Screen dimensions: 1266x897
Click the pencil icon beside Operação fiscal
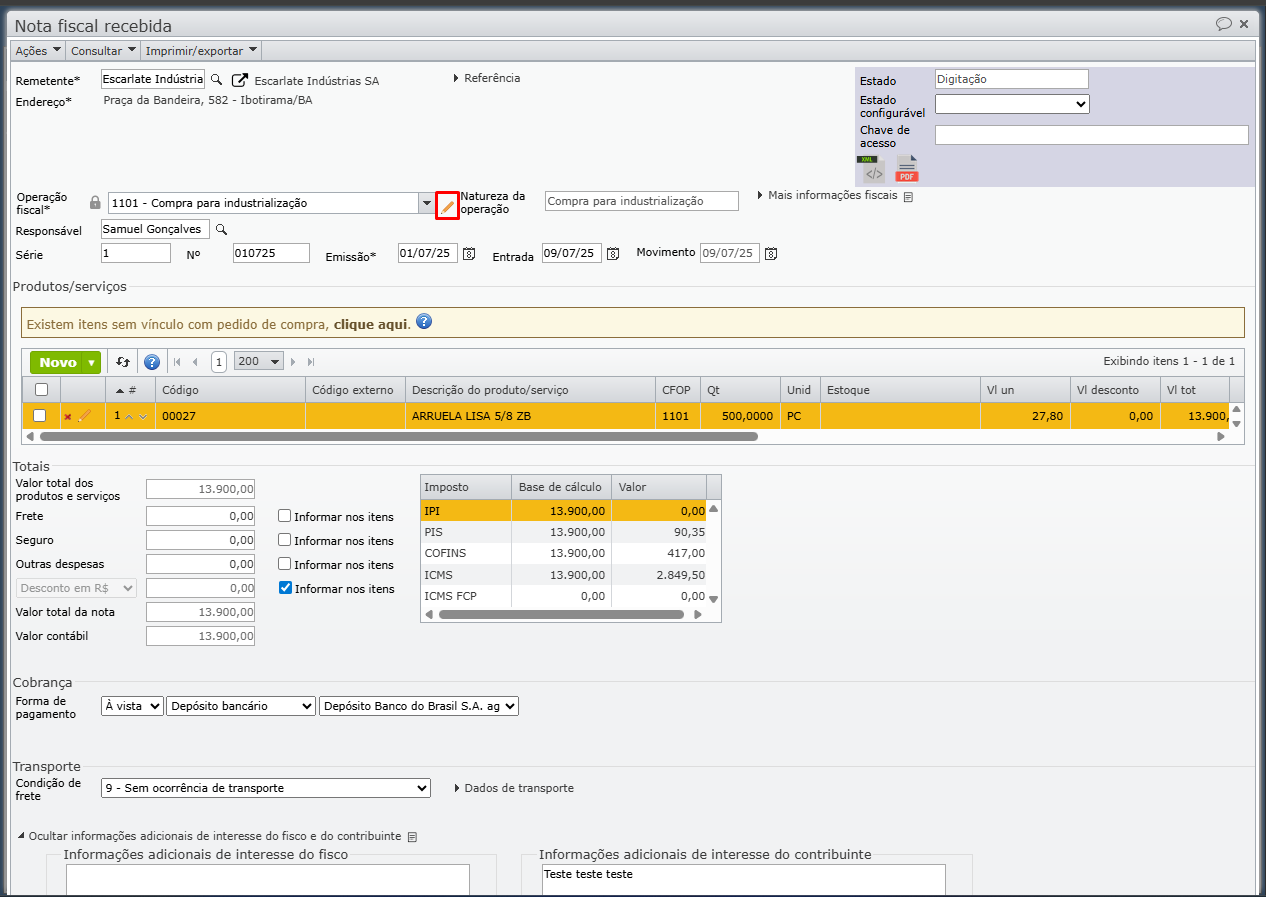click(x=447, y=205)
